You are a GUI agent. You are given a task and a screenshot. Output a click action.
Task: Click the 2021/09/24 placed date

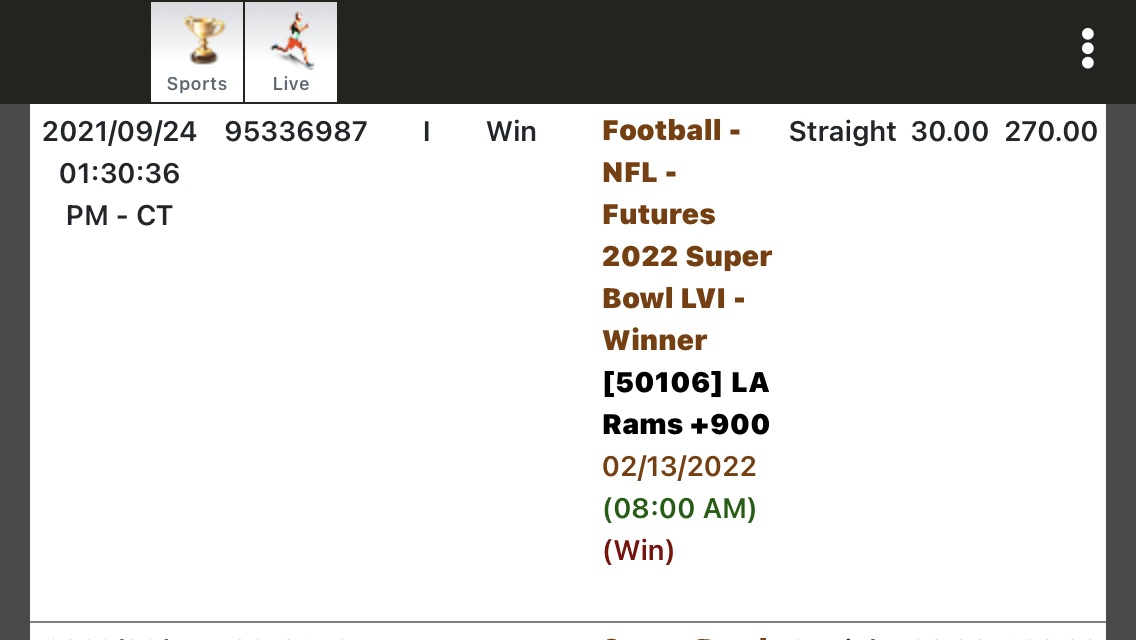[119, 132]
